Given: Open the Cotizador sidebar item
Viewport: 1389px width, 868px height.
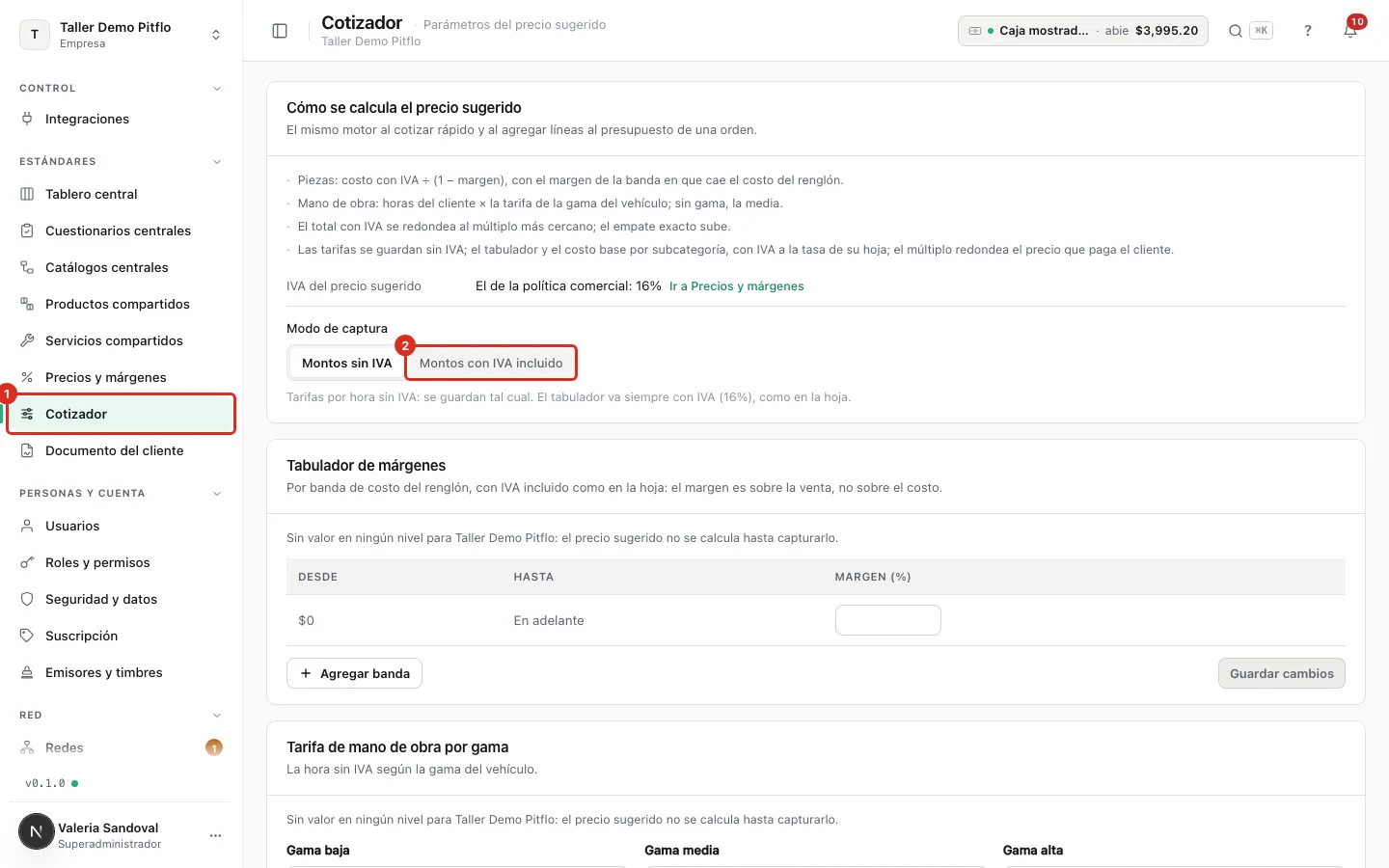Looking at the screenshot, I should coord(122,414).
